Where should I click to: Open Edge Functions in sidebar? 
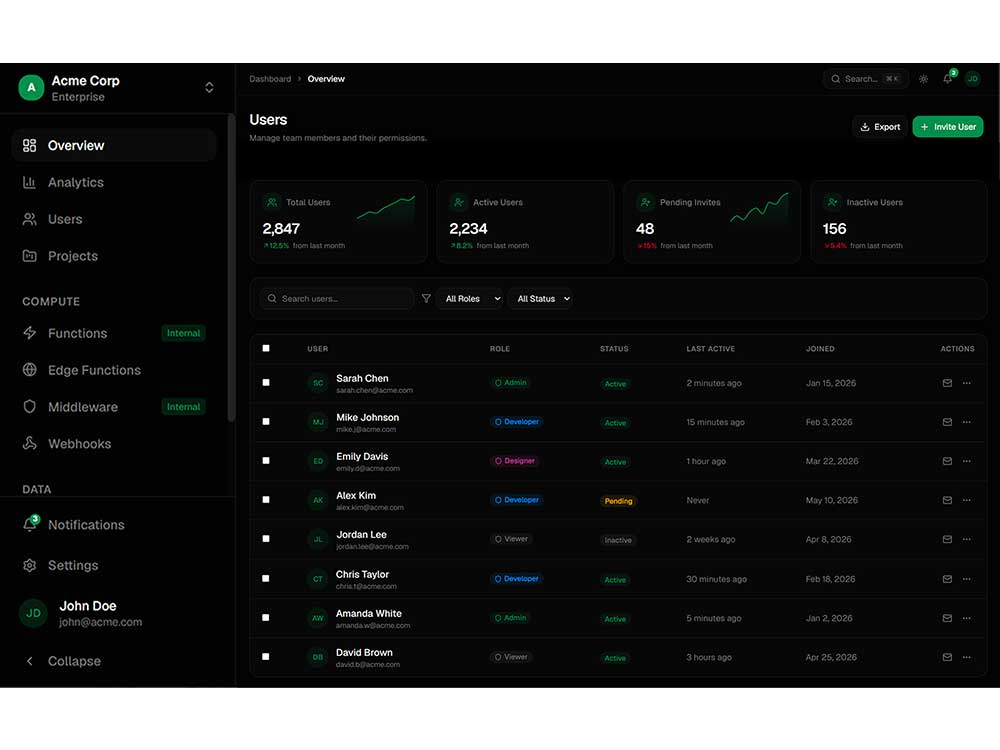(114, 371)
